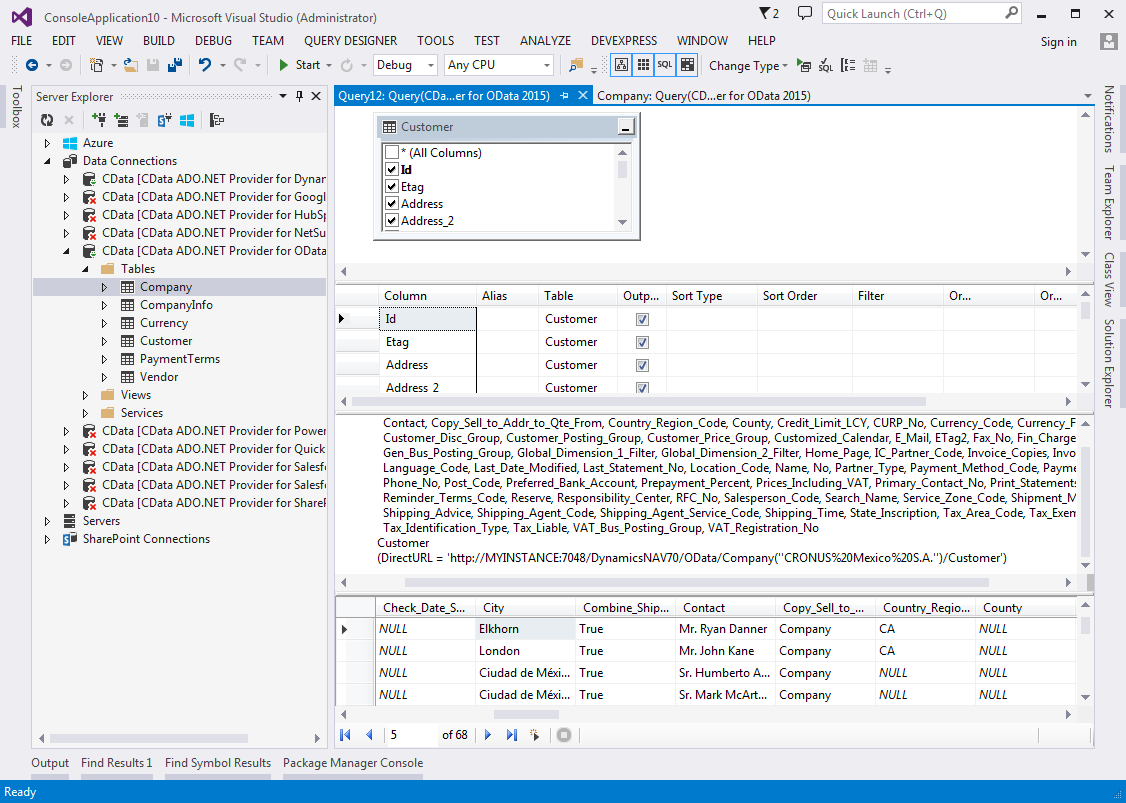The width and height of the screenshot is (1126, 803).
Task: Click the Refresh icon in Server Explorer
Action: 47,120
